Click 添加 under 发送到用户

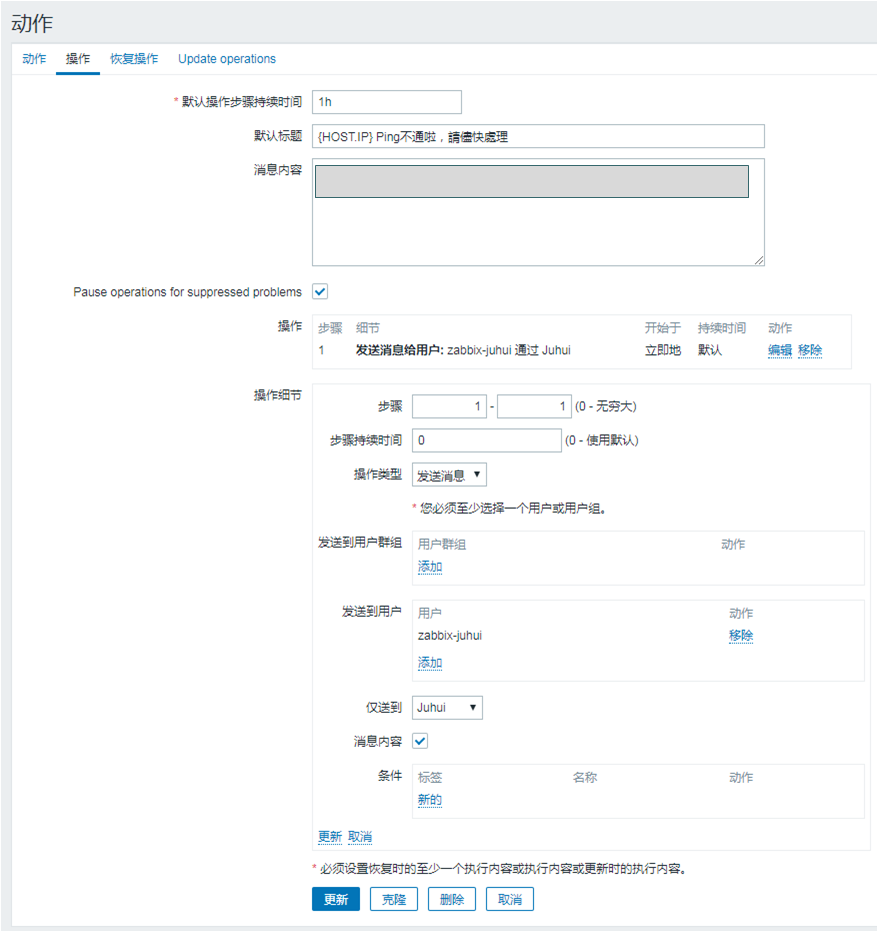(429, 662)
